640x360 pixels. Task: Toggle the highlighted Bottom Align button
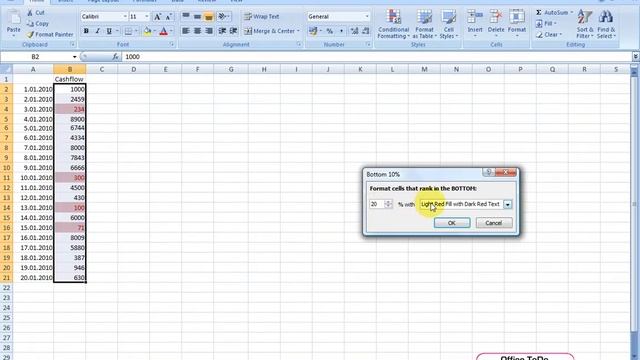pyautogui.click(x=209, y=17)
